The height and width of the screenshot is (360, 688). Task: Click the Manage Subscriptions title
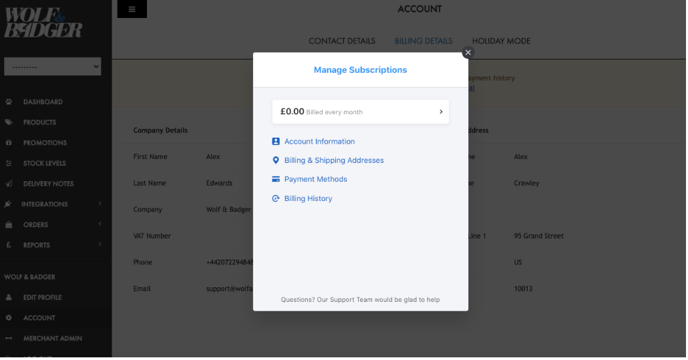point(360,70)
